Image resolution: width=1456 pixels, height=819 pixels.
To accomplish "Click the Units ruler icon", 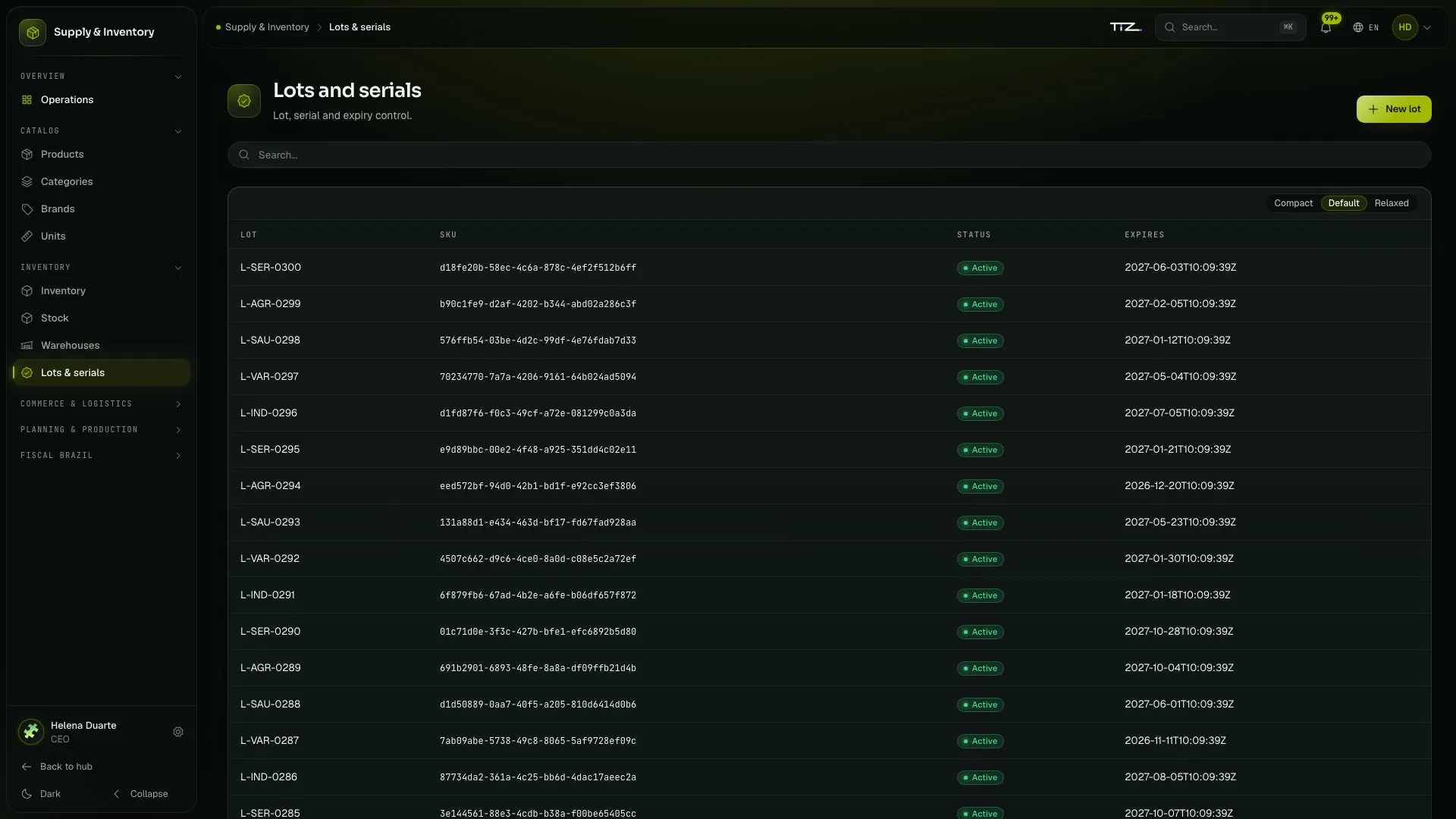I will click(27, 237).
